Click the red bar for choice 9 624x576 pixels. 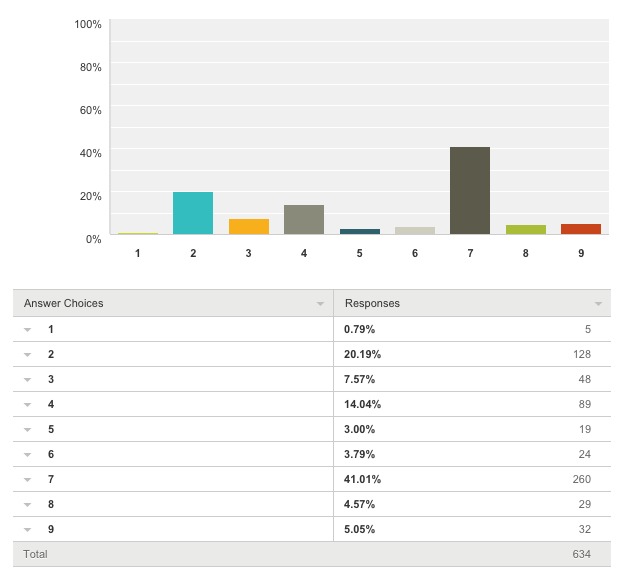click(x=581, y=229)
